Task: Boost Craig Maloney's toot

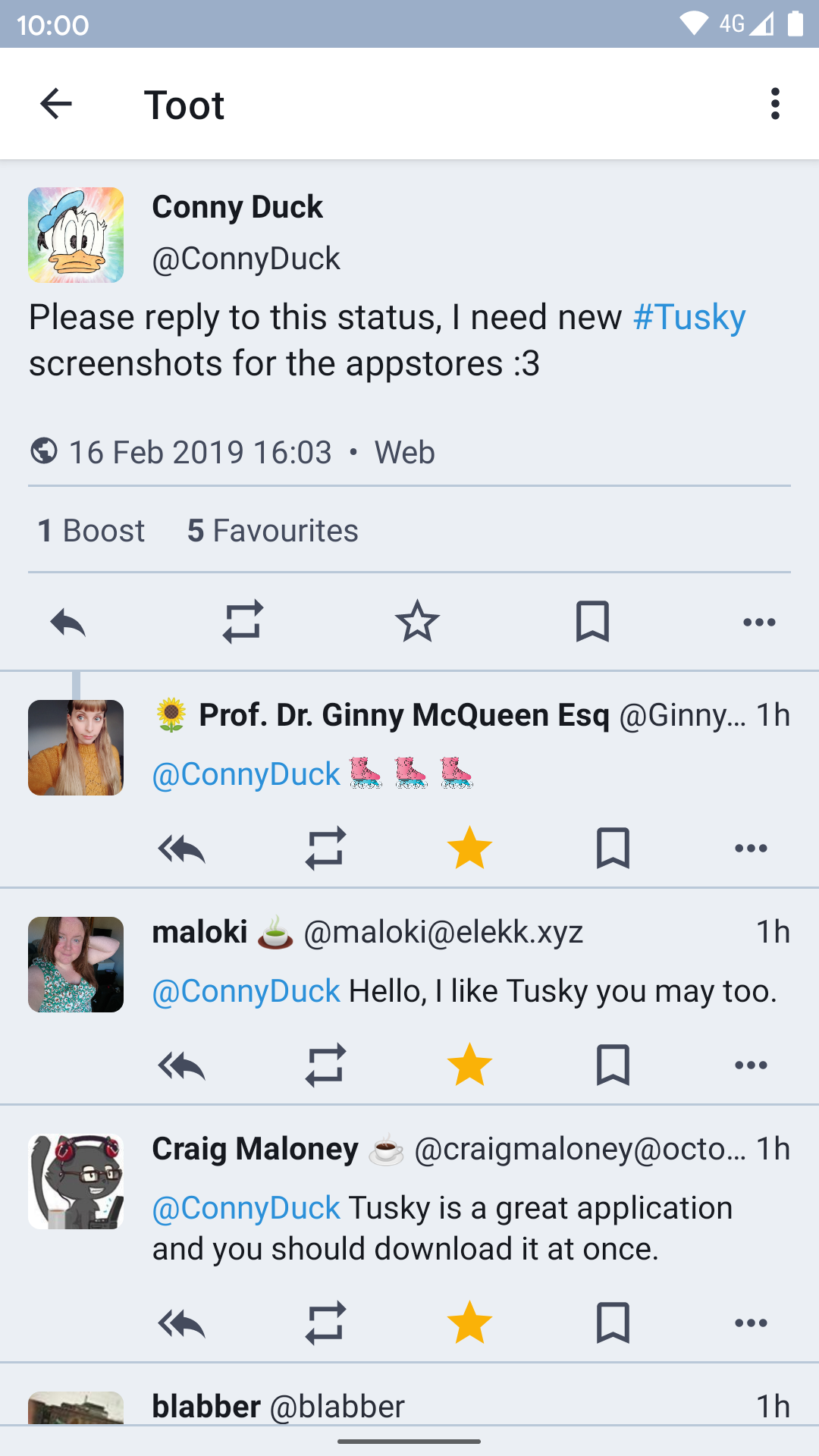Action: [325, 1323]
